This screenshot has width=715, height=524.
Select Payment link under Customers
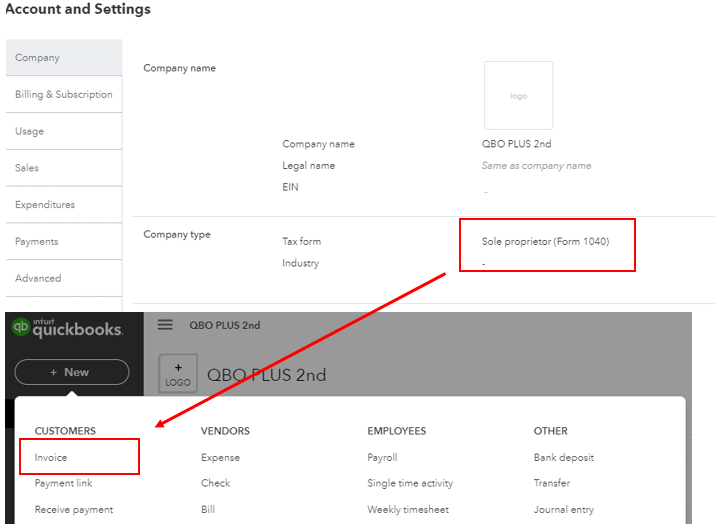click(x=63, y=483)
